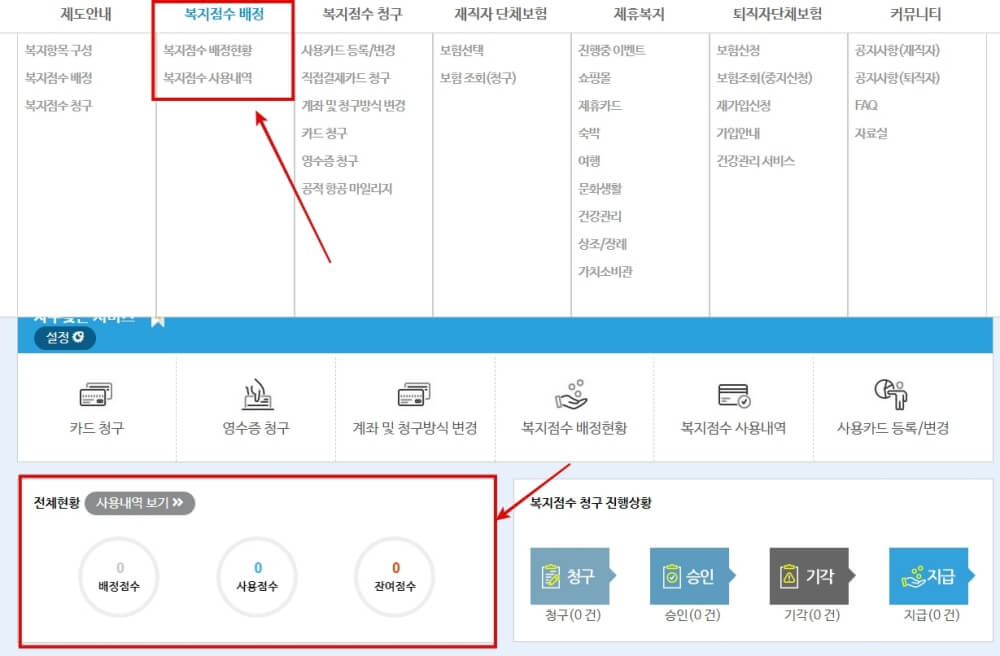The width and height of the screenshot is (1000, 656).
Task: Select 카드 청구 submenu item
Action: click(x=325, y=133)
